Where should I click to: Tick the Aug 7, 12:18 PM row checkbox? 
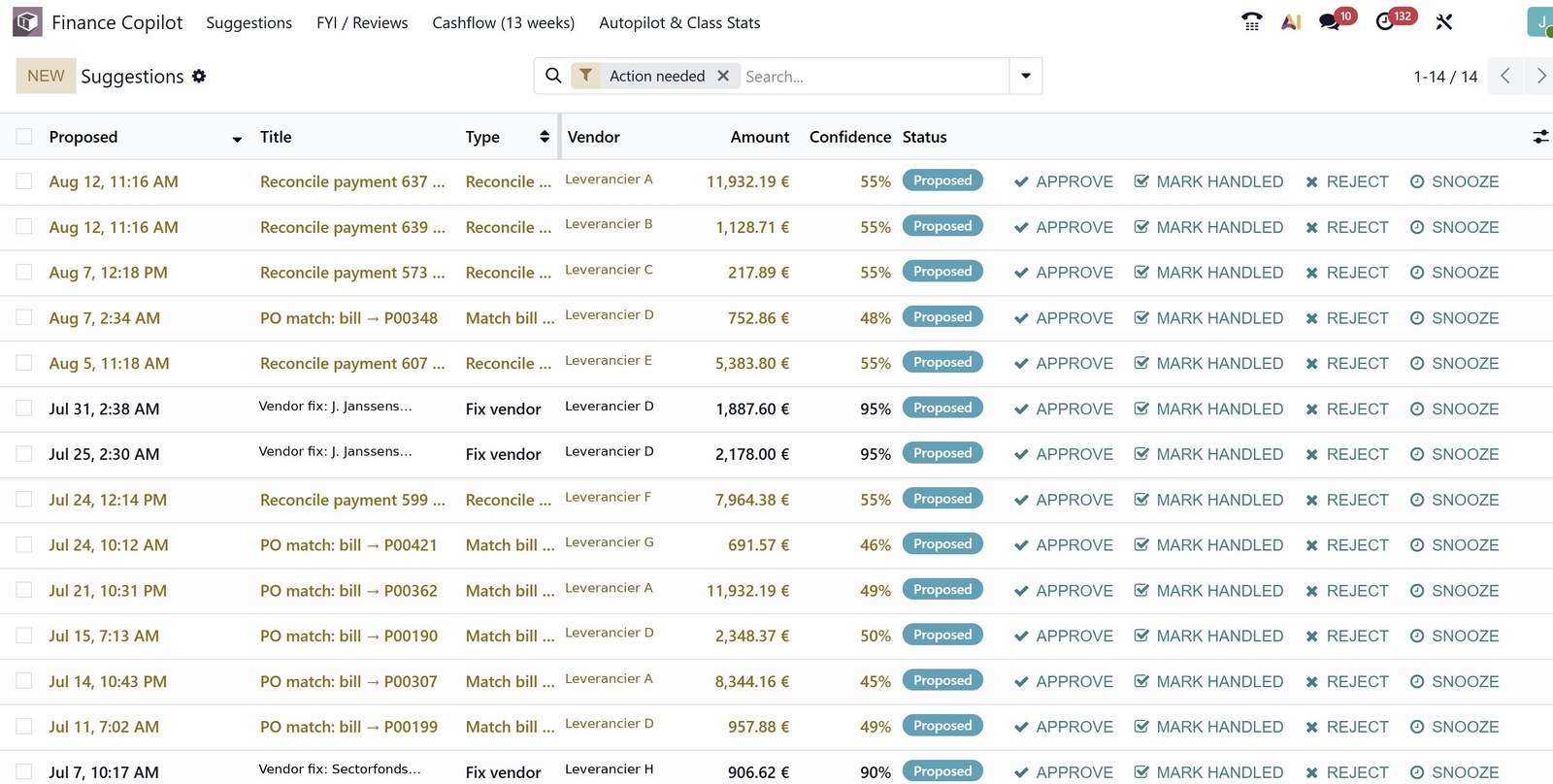[24, 273]
